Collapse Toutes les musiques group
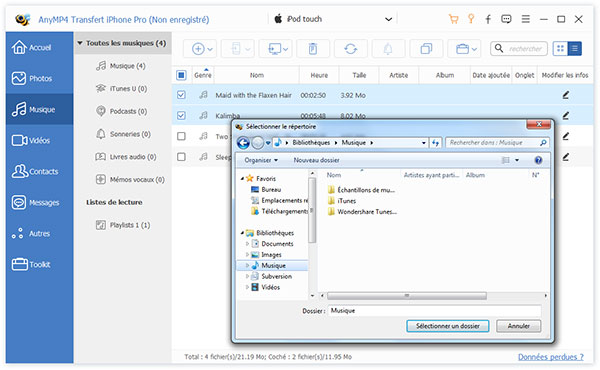The height and width of the screenshot is (370, 600). point(80,43)
